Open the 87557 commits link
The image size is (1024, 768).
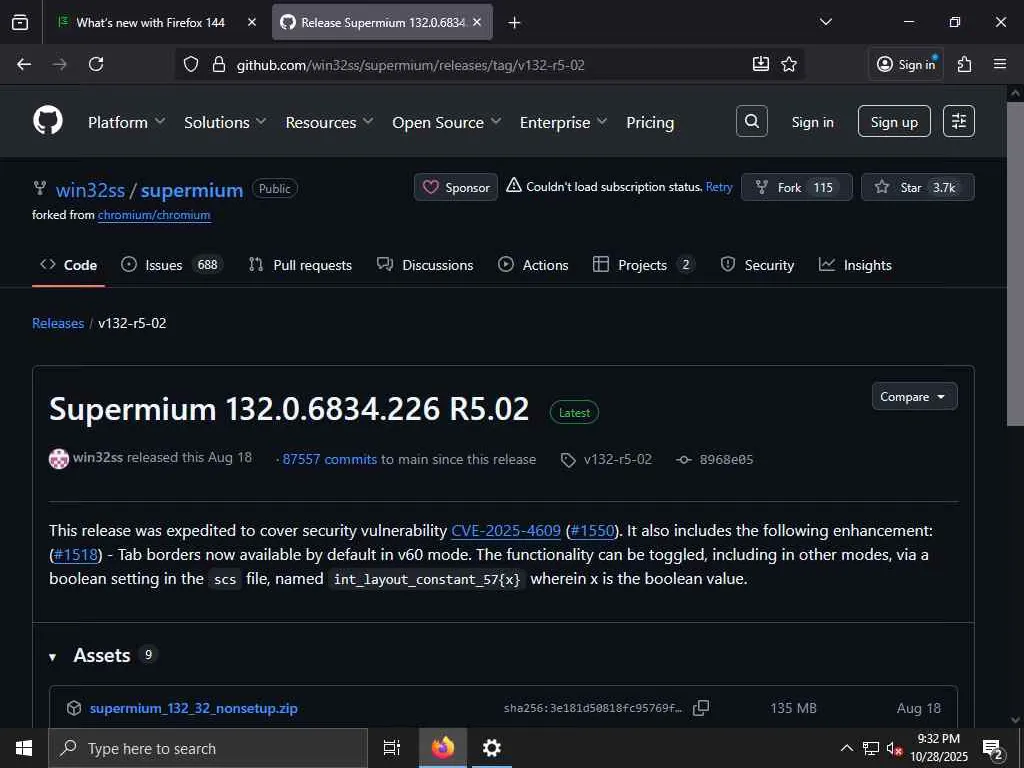click(330, 460)
